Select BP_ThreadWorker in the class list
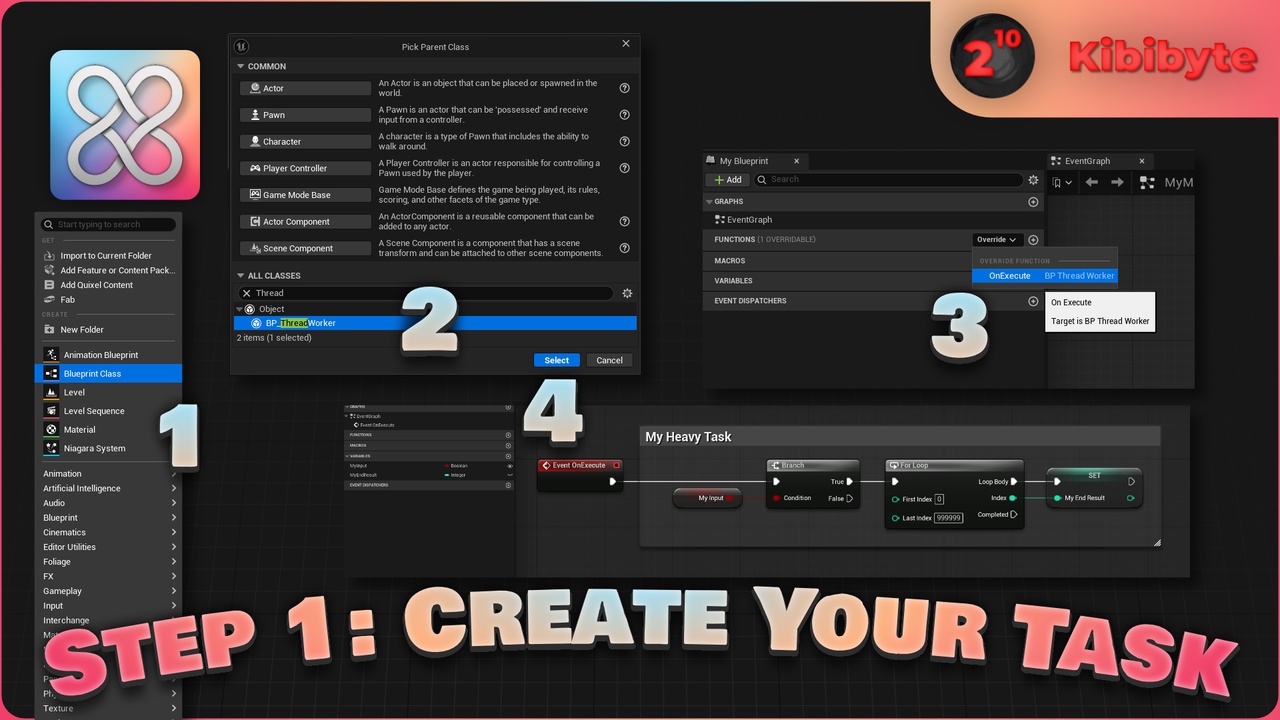1280x720 pixels. [x=435, y=323]
